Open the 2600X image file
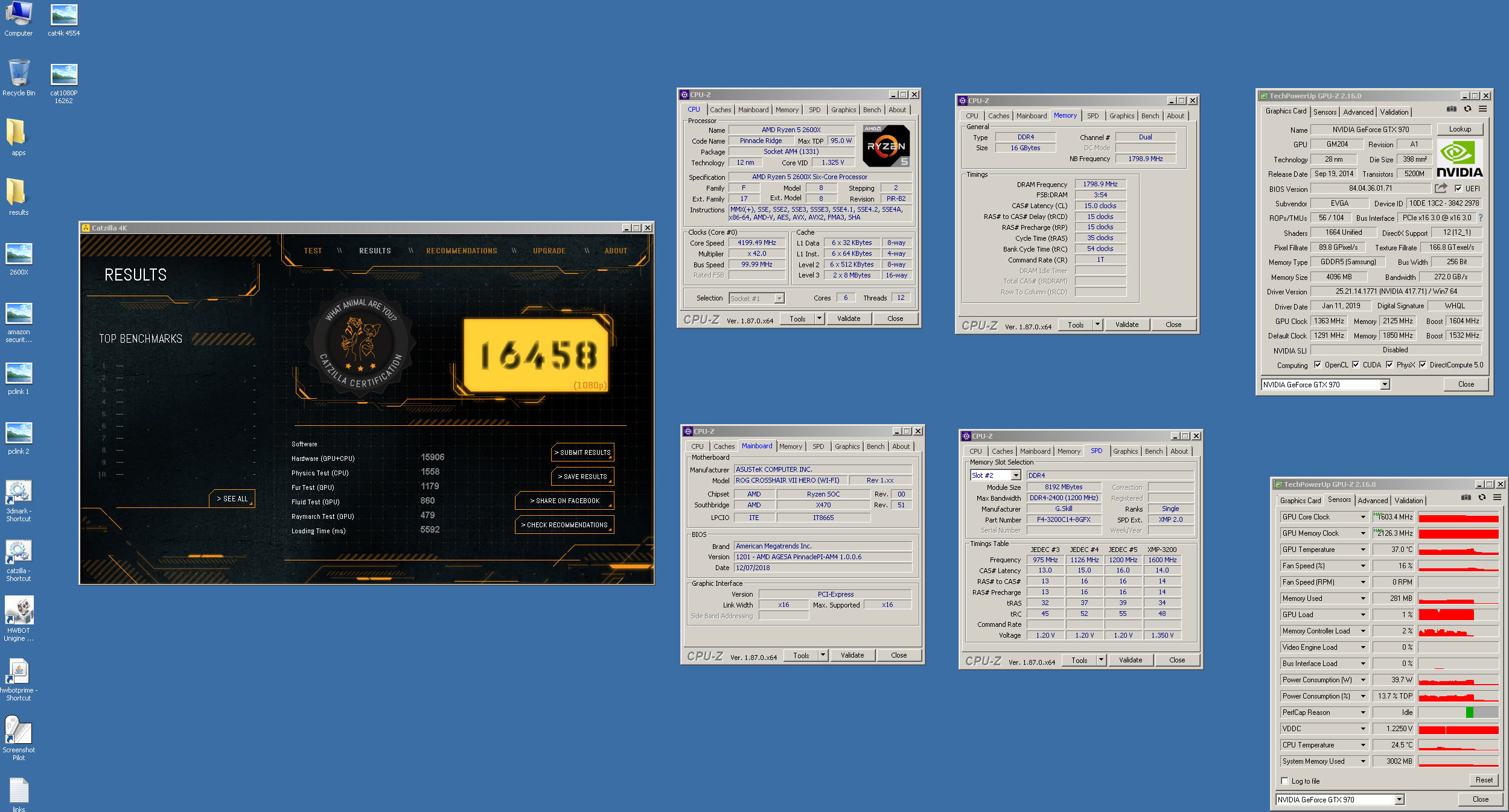The width and height of the screenshot is (1509, 812). [x=19, y=259]
